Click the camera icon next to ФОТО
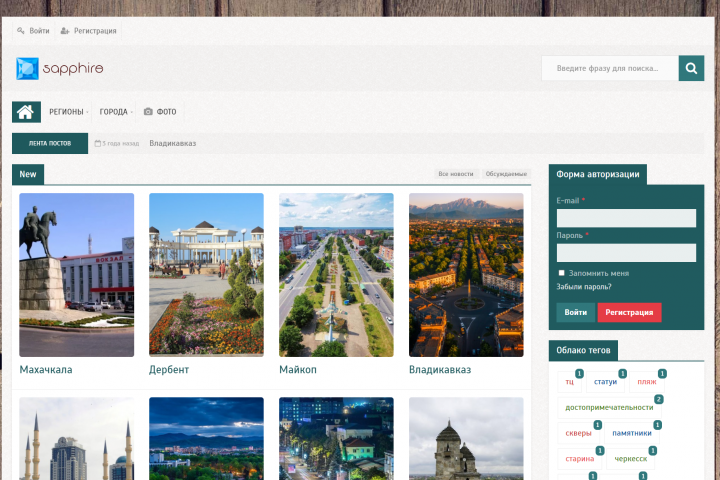 148,112
